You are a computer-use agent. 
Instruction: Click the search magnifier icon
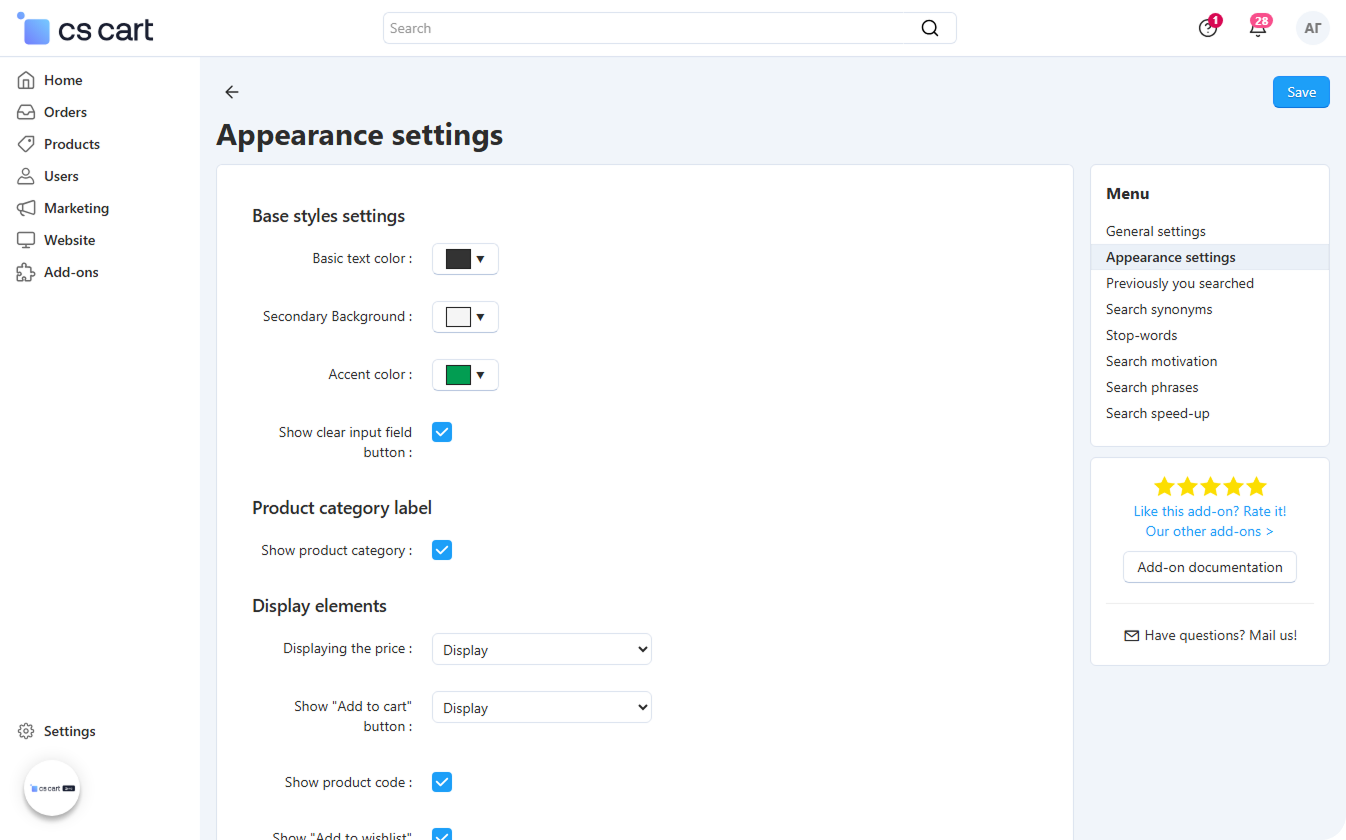930,28
